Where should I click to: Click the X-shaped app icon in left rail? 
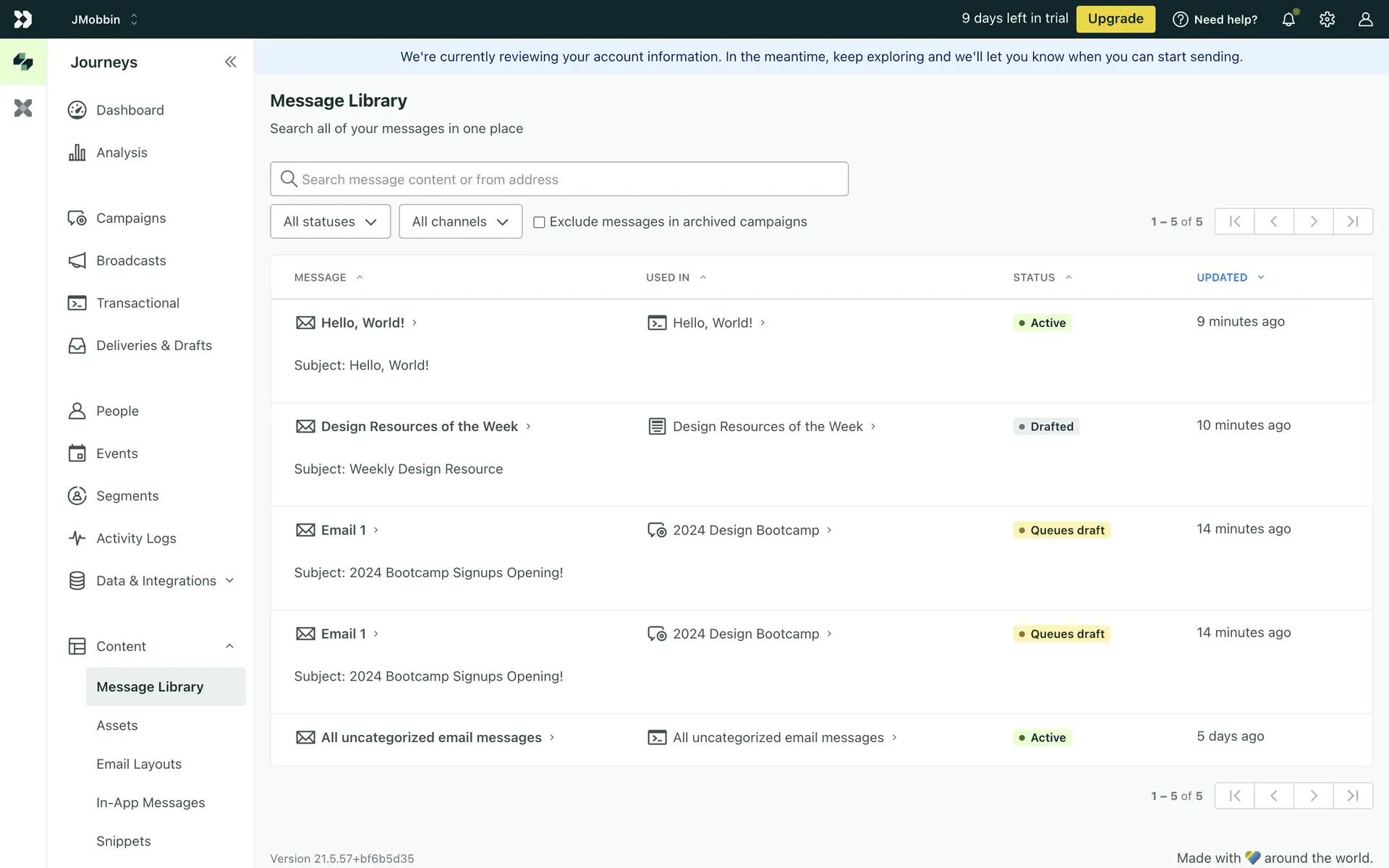point(23,109)
